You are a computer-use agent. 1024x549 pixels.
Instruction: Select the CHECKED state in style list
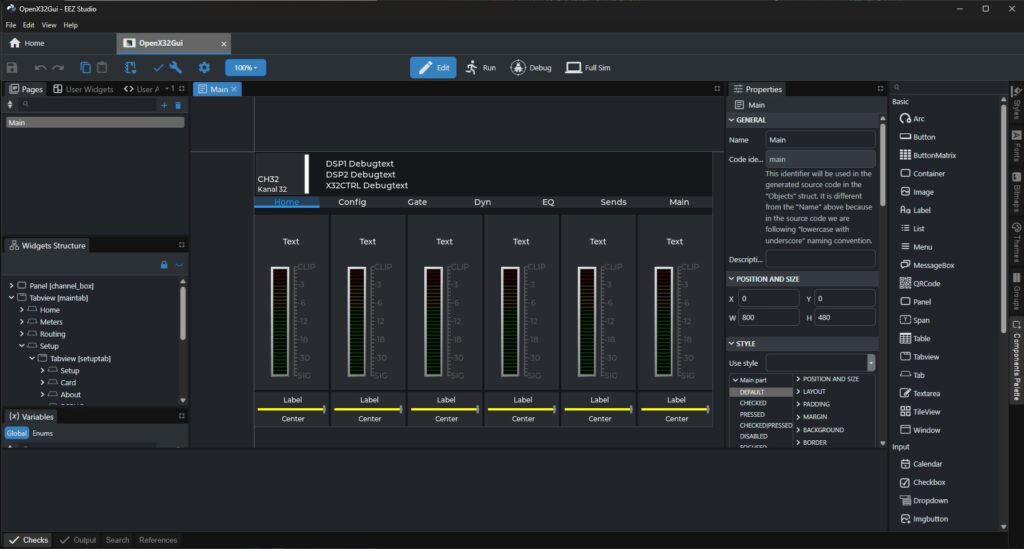pyautogui.click(x=753, y=403)
